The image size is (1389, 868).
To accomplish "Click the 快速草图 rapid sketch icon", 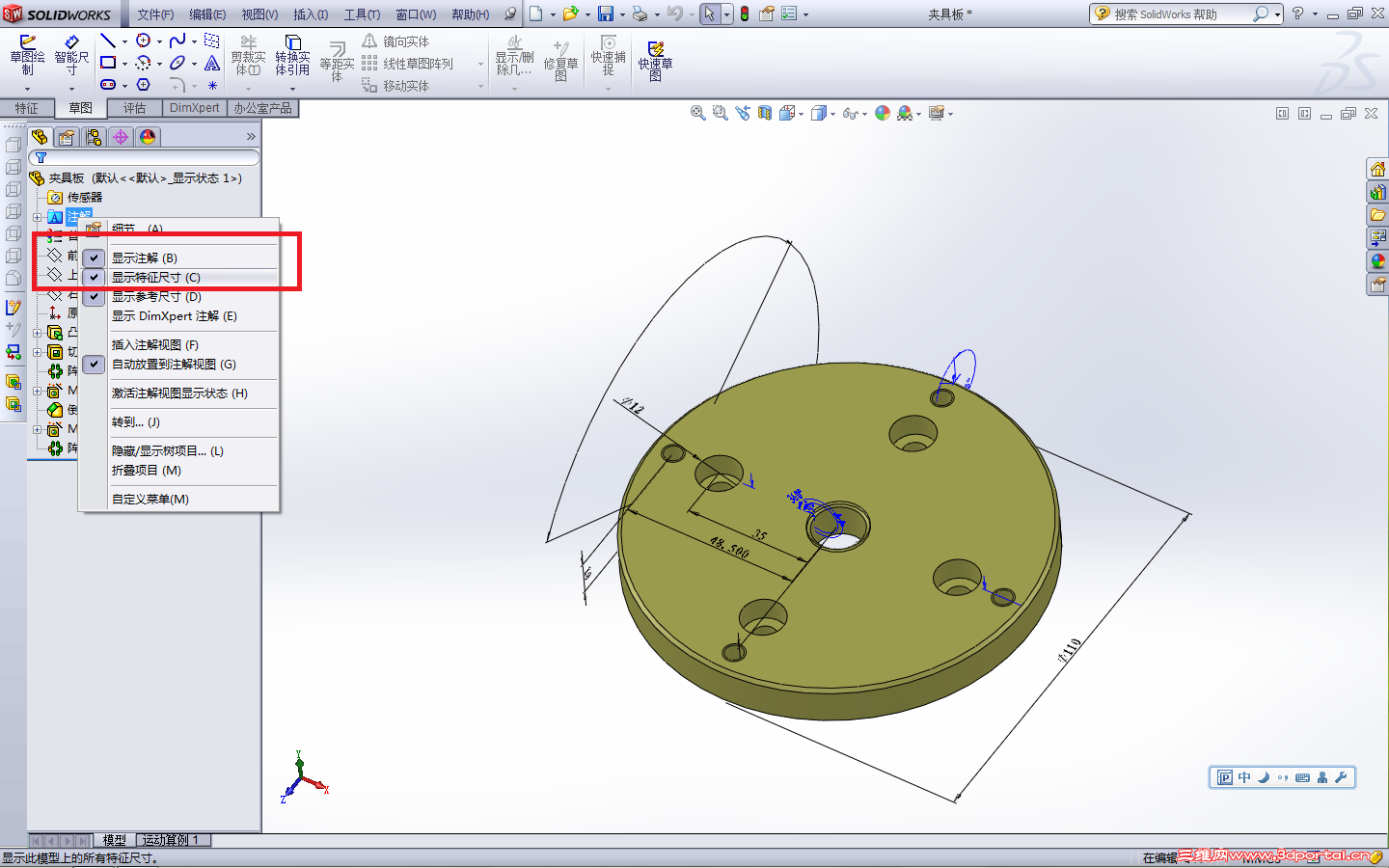I will point(656,61).
